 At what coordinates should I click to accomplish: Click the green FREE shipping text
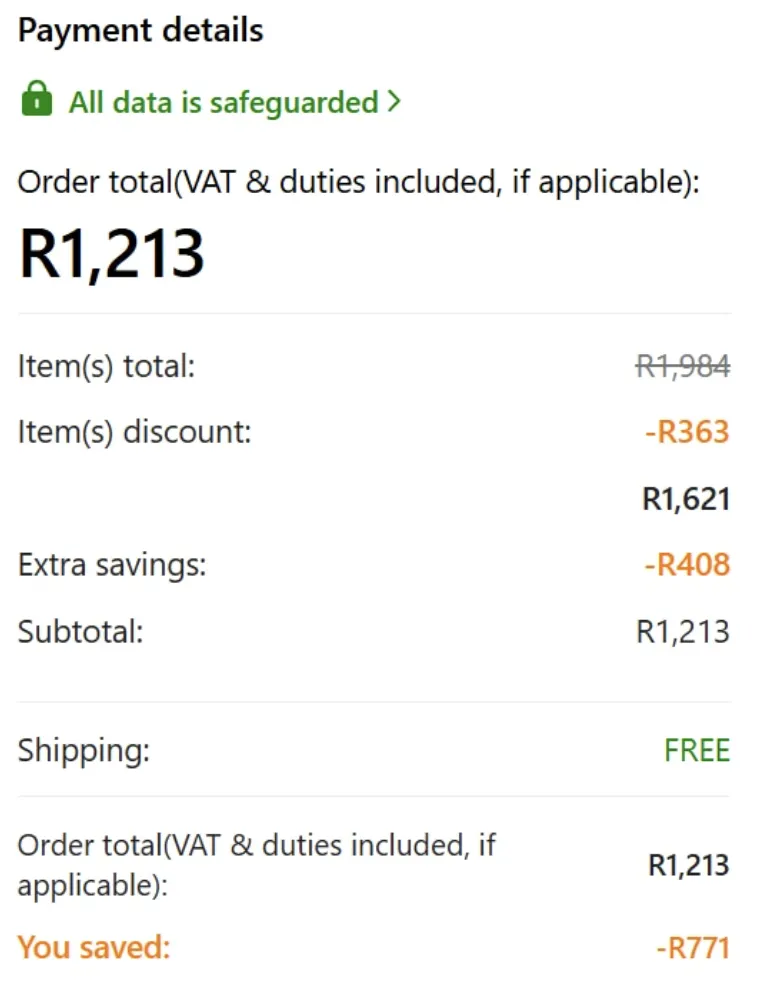(697, 750)
